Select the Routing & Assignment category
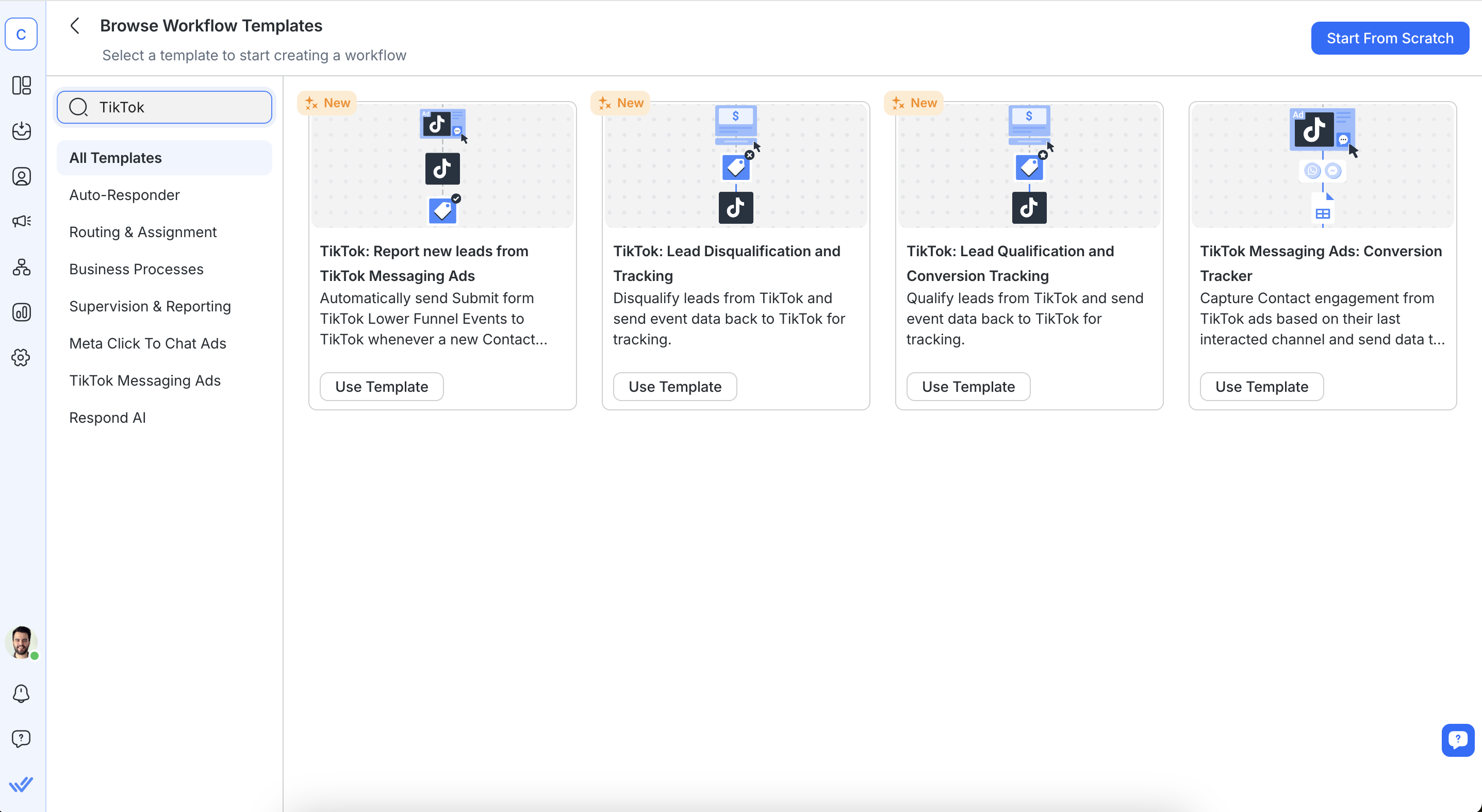The height and width of the screenshot is (812, 1482). [x=143, y=232]
